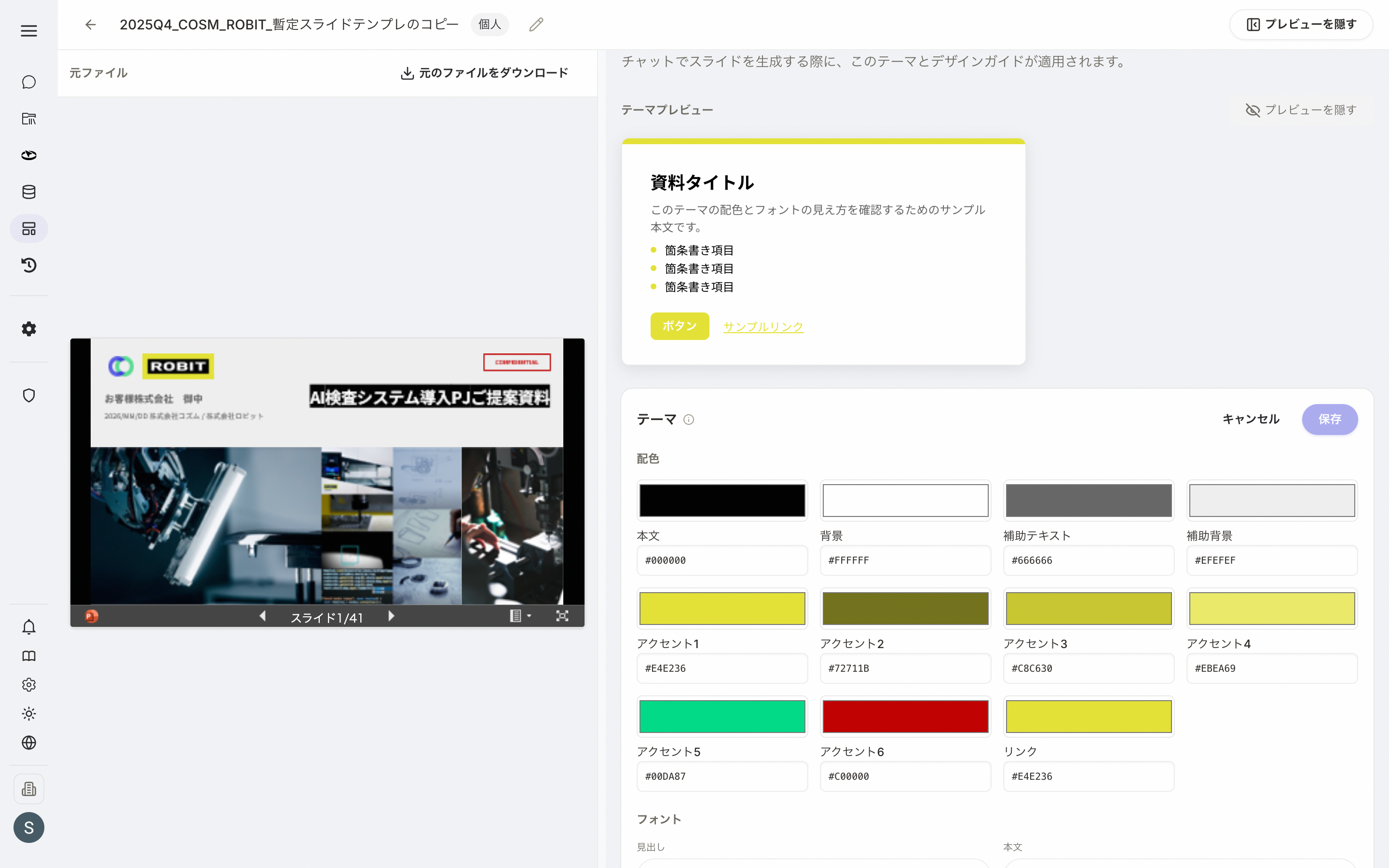Click the キャンセル button
This screenshot has height=868, width=1389.
coord(1251,420)
